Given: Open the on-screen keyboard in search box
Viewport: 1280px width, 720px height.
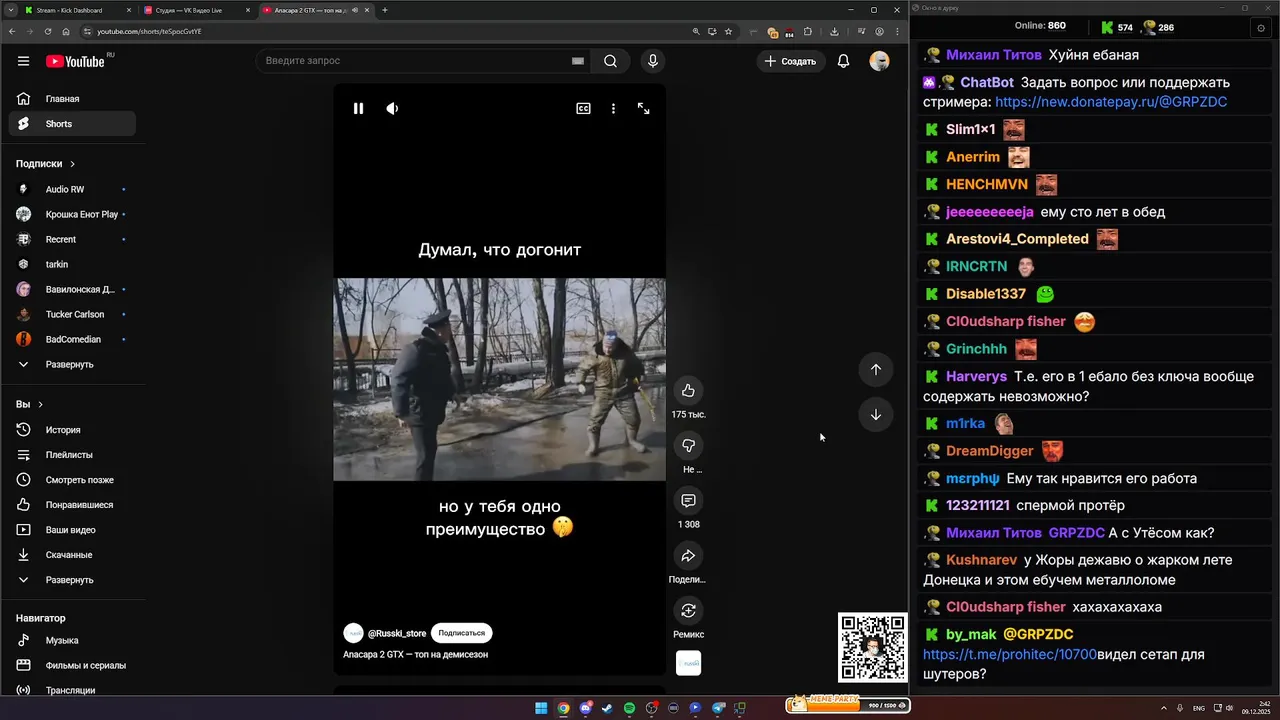Looking at the screenshot, I should coord(577,61).
